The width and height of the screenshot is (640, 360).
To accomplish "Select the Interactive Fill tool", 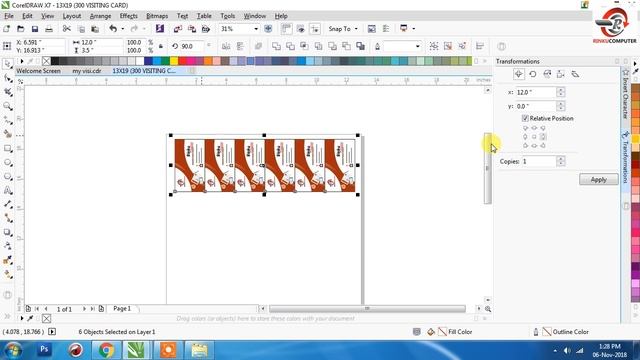I will click(x=7, y=274).
